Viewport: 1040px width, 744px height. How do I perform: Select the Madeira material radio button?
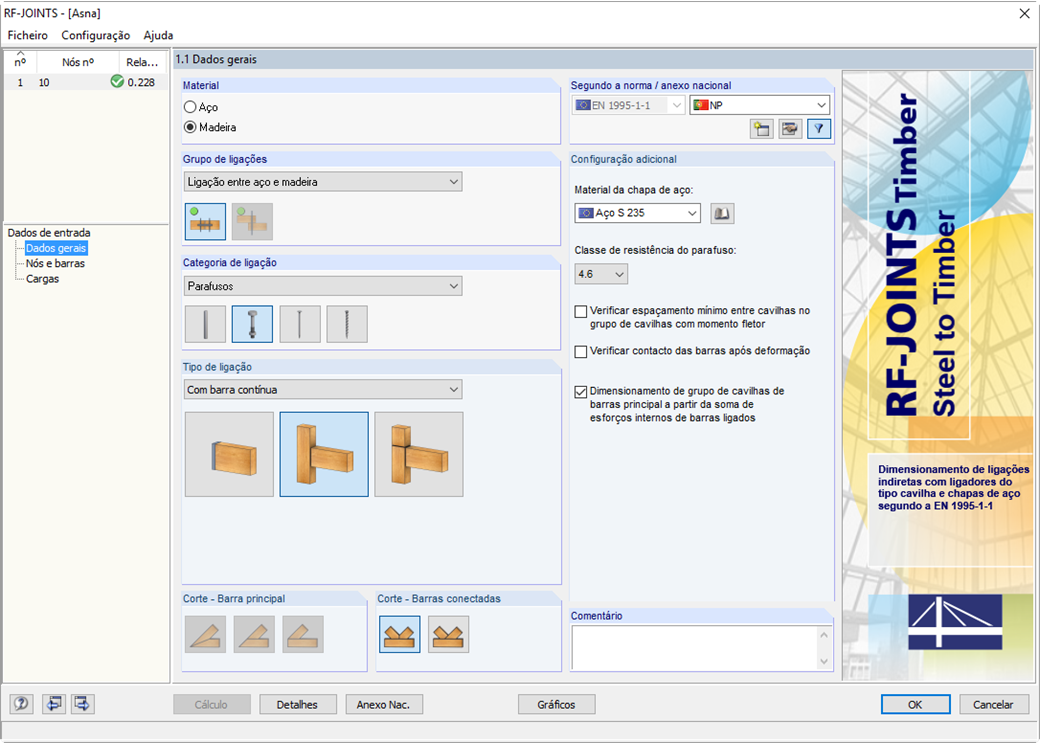[190, 127]
